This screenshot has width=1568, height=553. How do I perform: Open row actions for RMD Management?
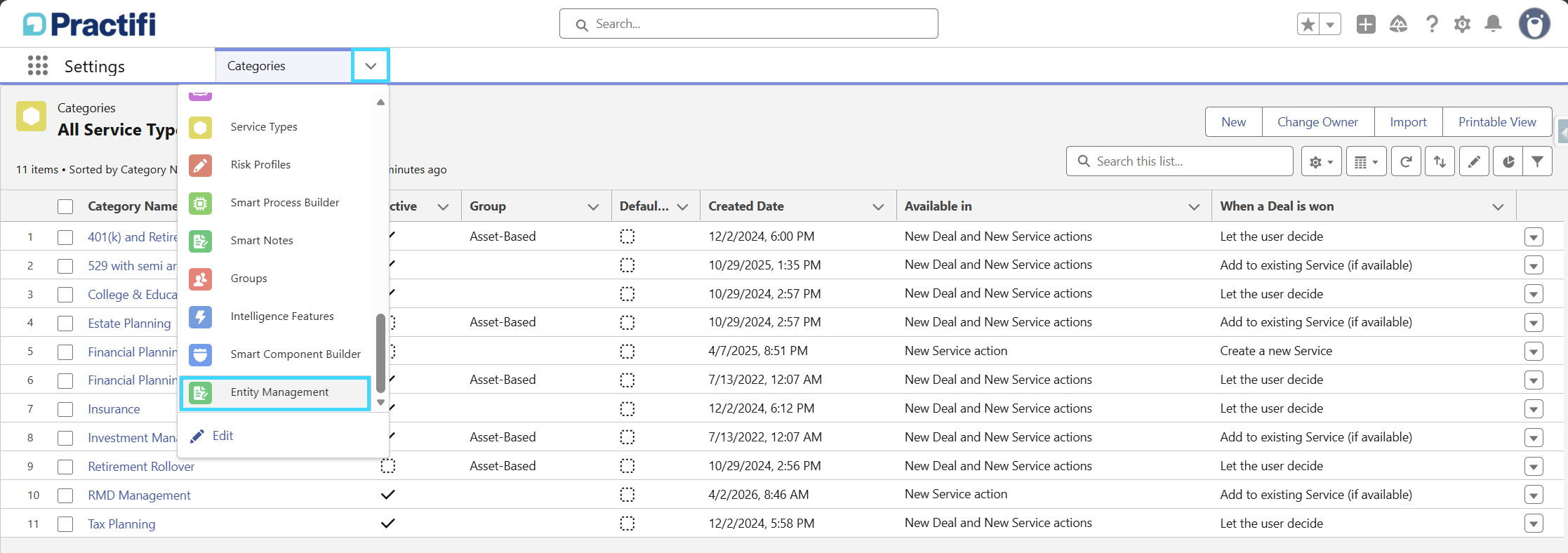click(1534, 495)
